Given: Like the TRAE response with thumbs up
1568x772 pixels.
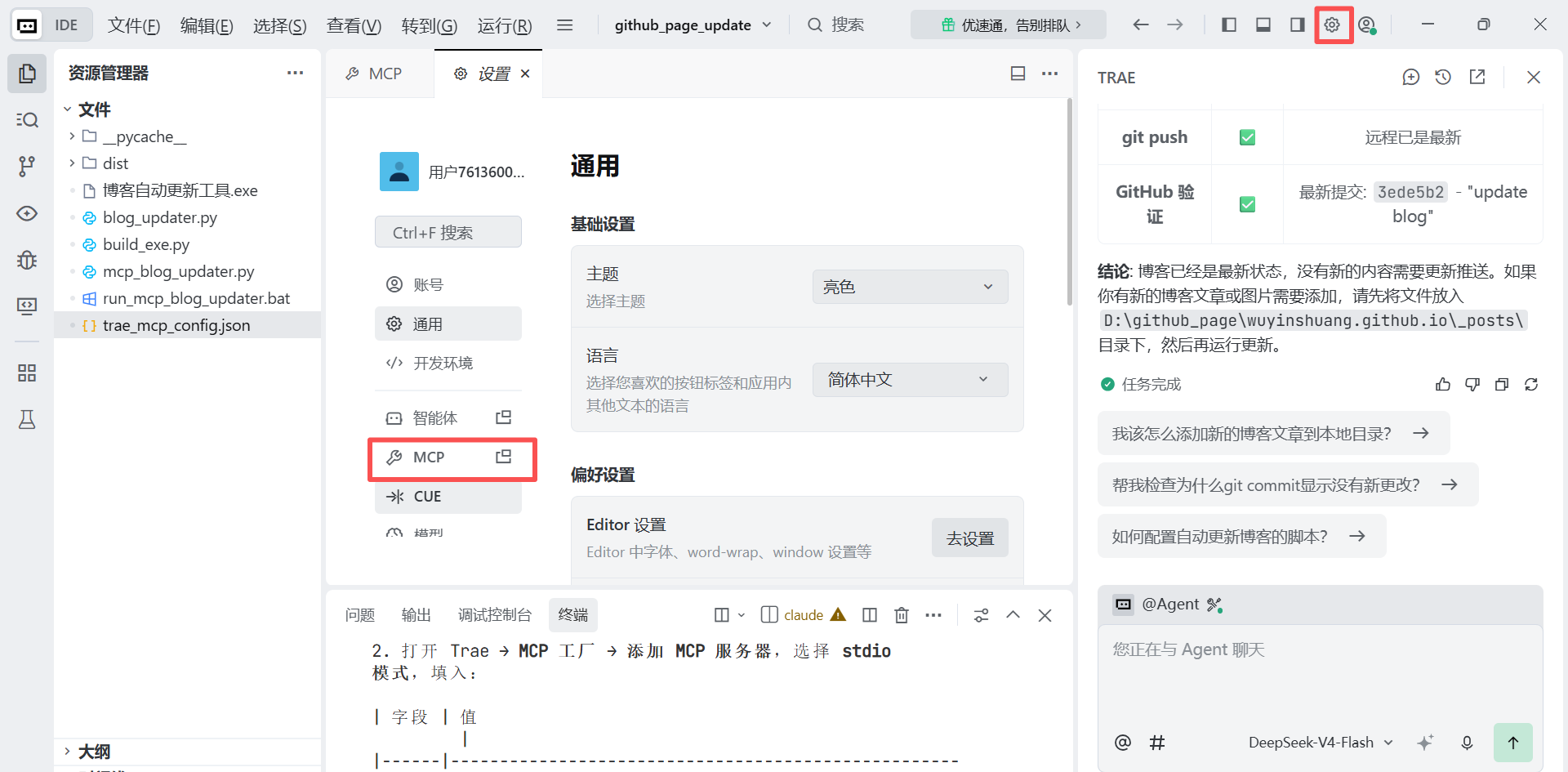Looking at the screenshot, I should pyautogui.click(x=1443, y=384).
